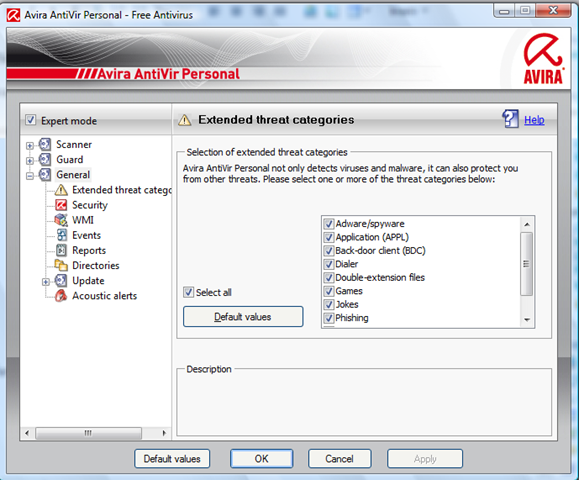This screenshot has width=579, height=480.
Task: Select the Acoustic alerts icon
Action: pyautogui.click(x=61, y=296)
